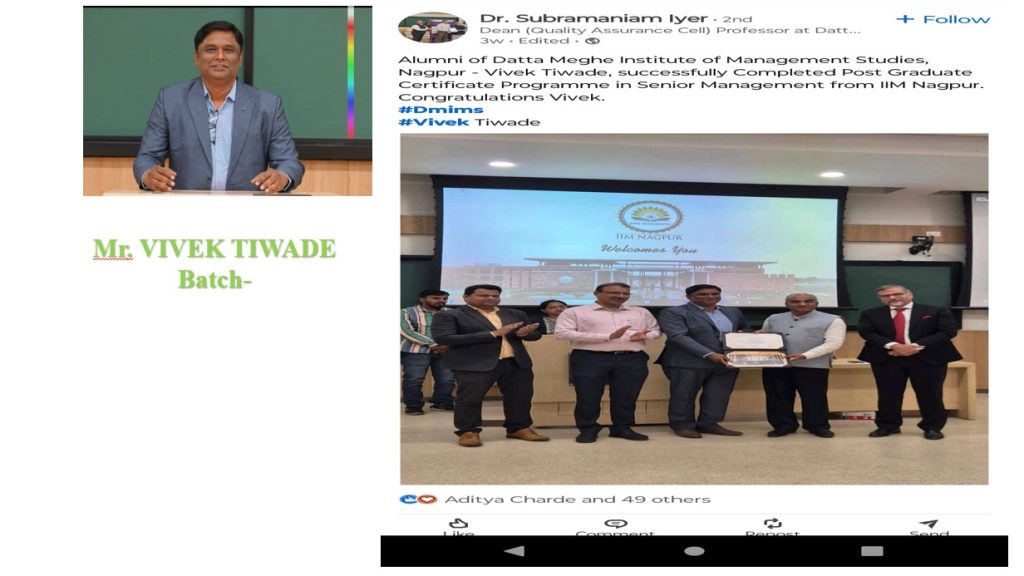Click the Like thumbs-up icon
Image resolution: width=1024 pixels, height=576 pixels.
click(458, 523)
